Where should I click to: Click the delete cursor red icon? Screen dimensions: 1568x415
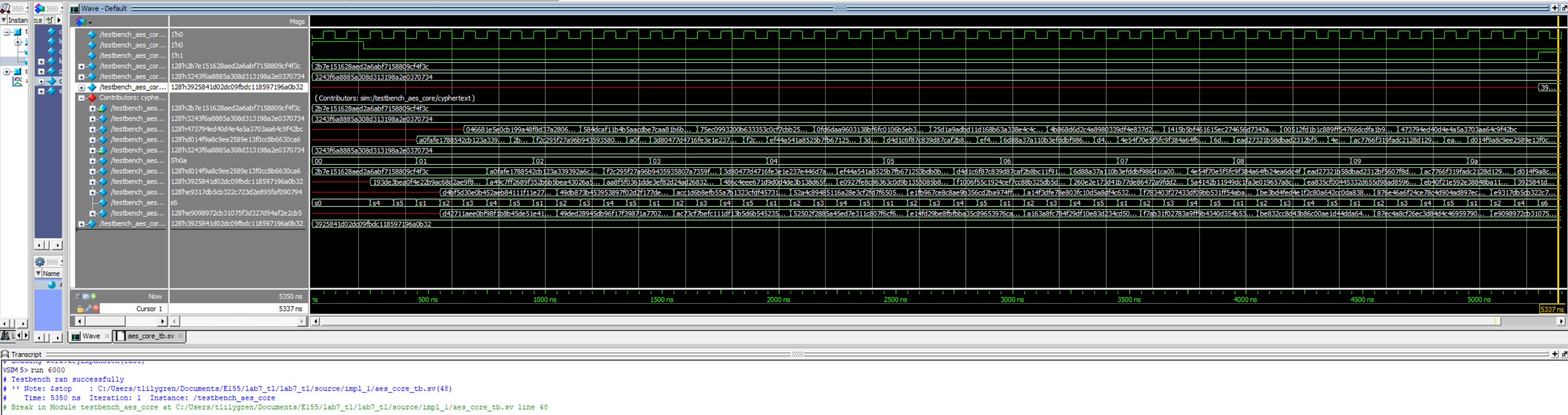click(x=96, y=308)
